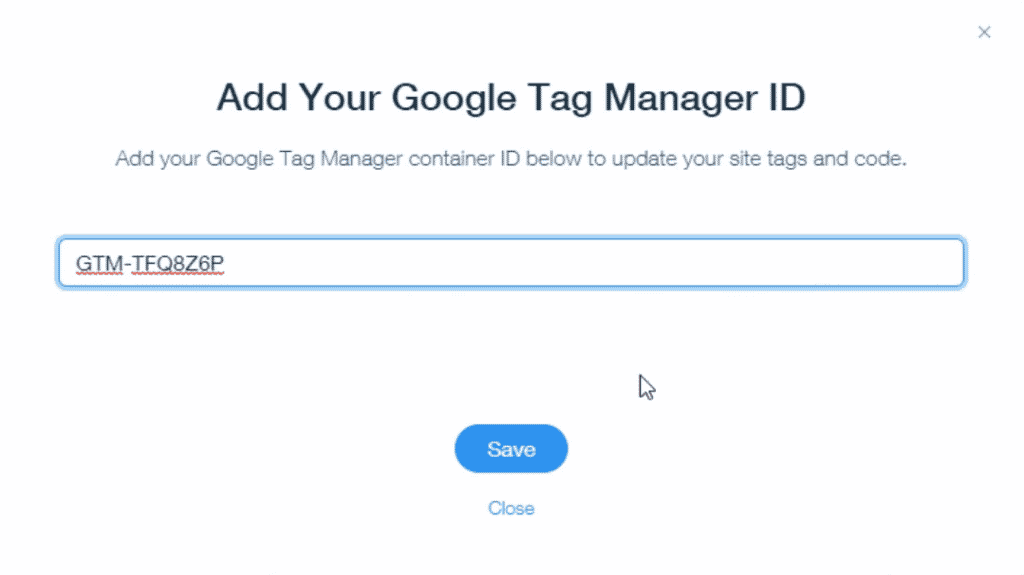The width and height of the screenshot is (1024, 575).
Task: Click the Close link below Save
Action: tap(511, 508)
